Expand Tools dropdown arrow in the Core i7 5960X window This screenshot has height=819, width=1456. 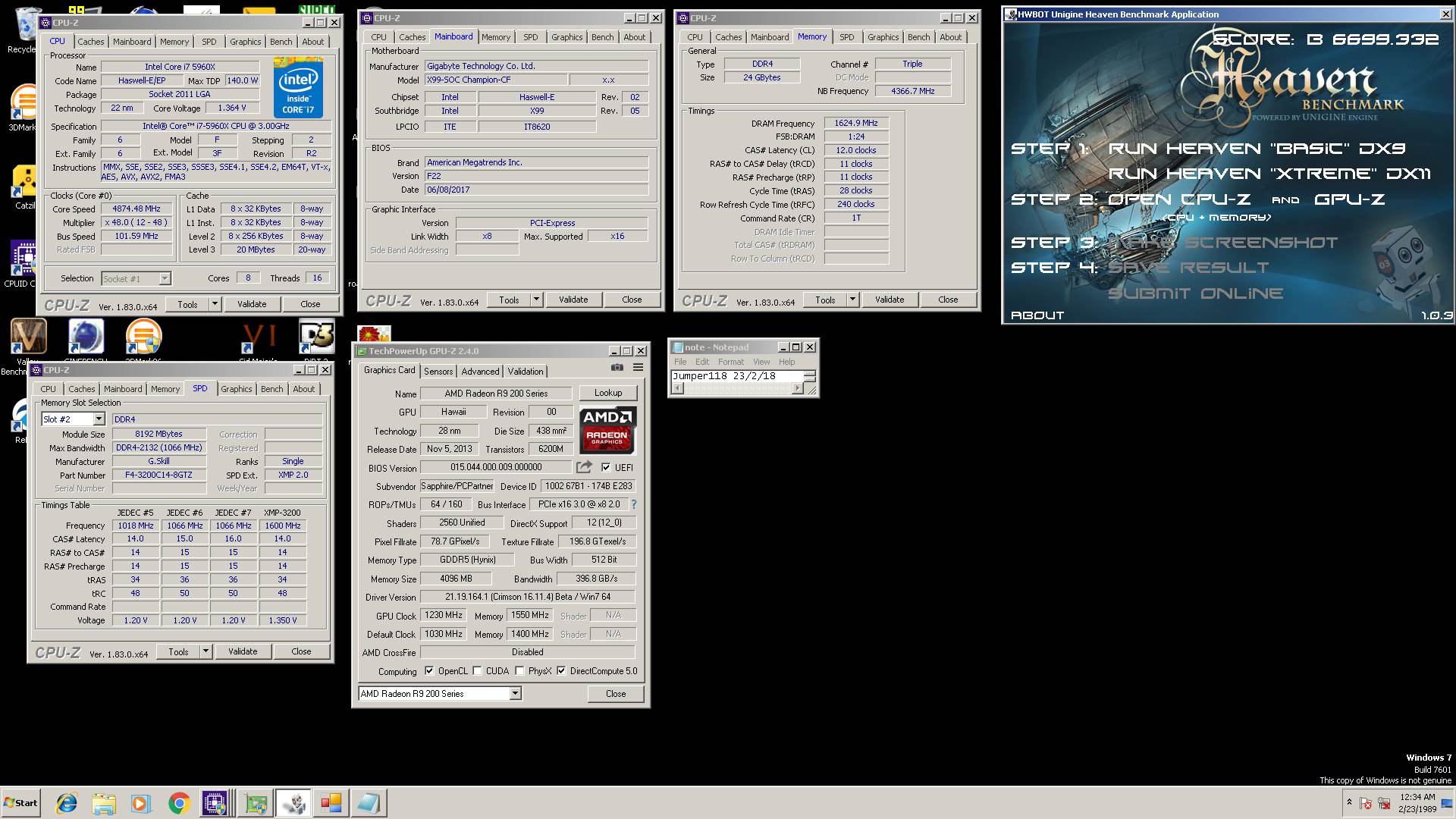[215, 304]
